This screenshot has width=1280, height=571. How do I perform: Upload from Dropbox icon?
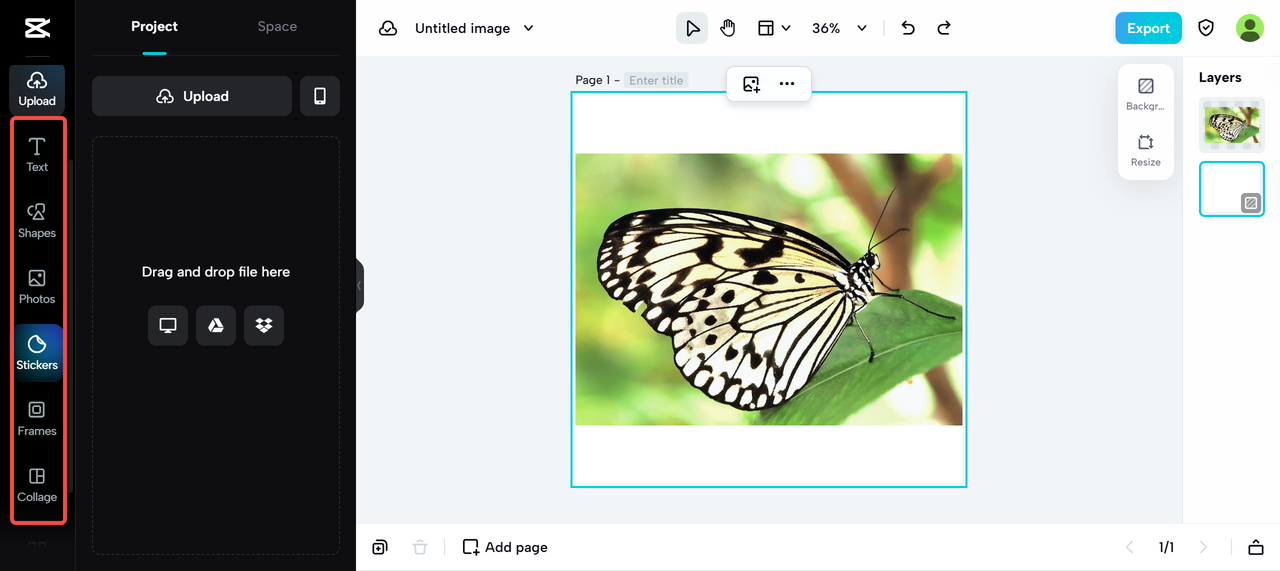coord(264,326)
